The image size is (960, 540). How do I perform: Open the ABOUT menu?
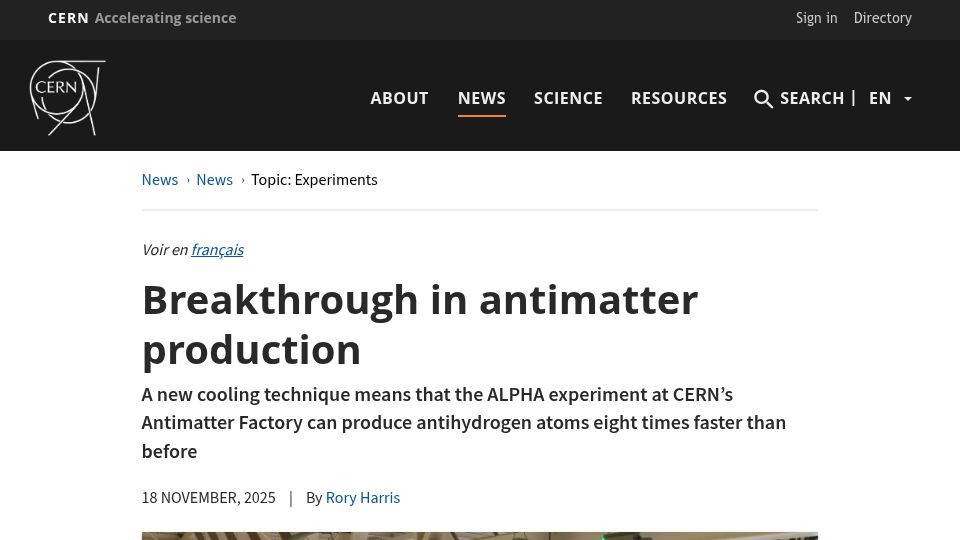(399, 99)
